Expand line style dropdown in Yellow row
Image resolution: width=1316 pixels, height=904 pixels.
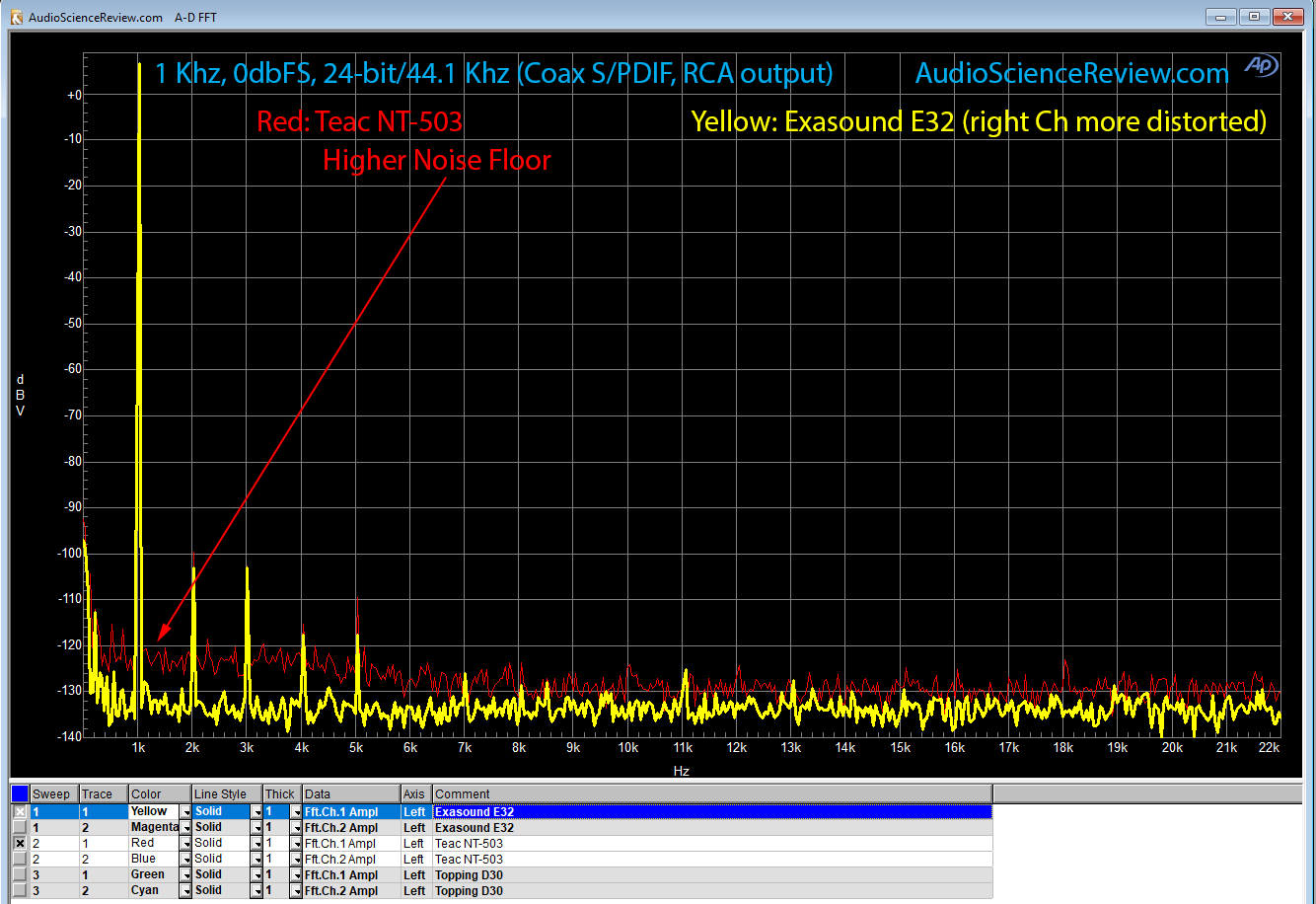pos(256,811)
